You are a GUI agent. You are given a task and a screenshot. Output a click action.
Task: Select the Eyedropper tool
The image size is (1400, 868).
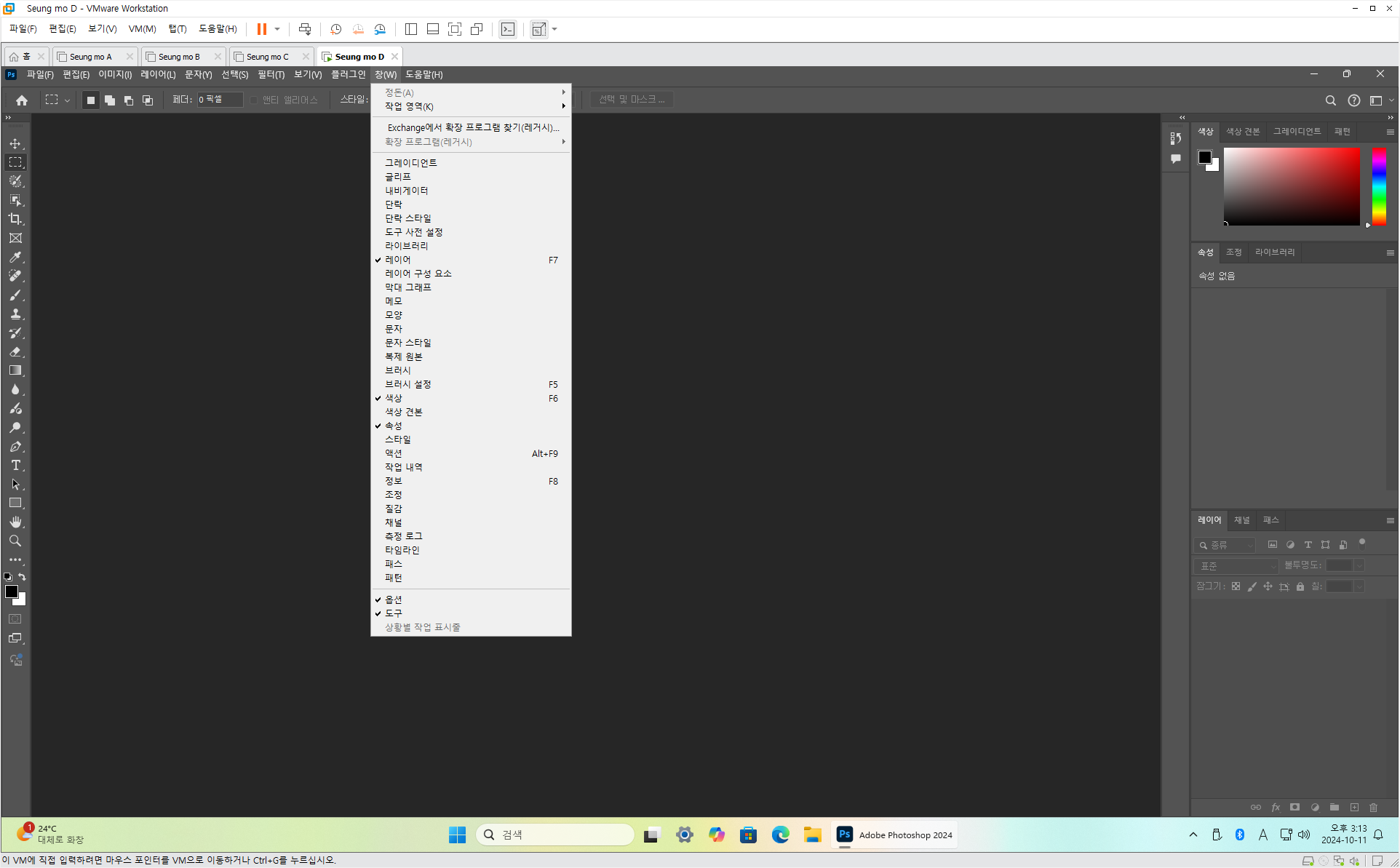(x=15, y=257)
